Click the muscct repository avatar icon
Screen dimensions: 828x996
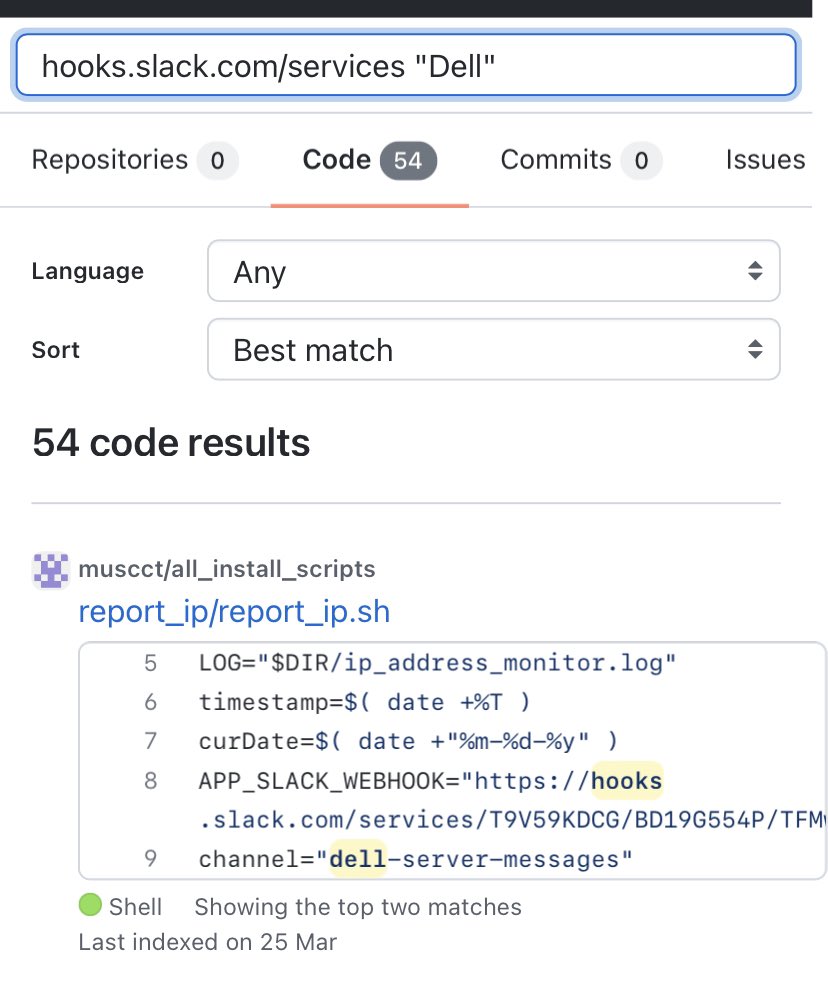[x=49, y=570]
